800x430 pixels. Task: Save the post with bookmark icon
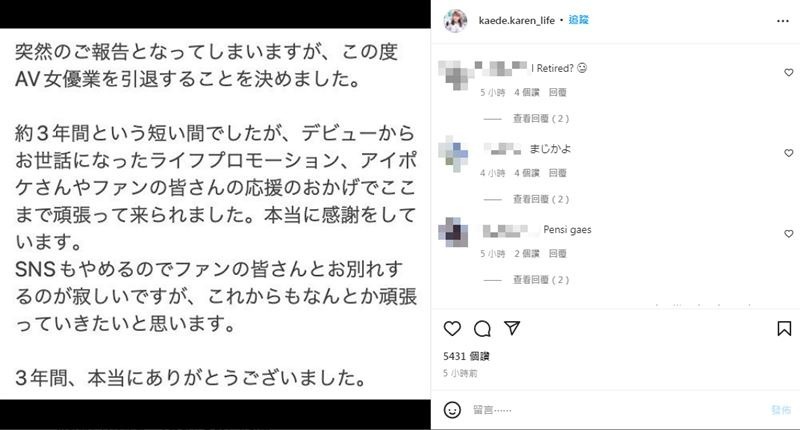(784, 328)
